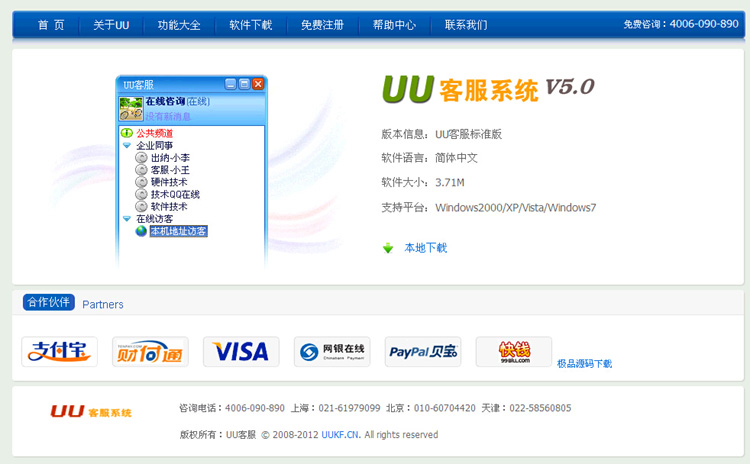The image size is (750, 464).
Task: Select contact 出纳-小李
Action: click(170, 158)
